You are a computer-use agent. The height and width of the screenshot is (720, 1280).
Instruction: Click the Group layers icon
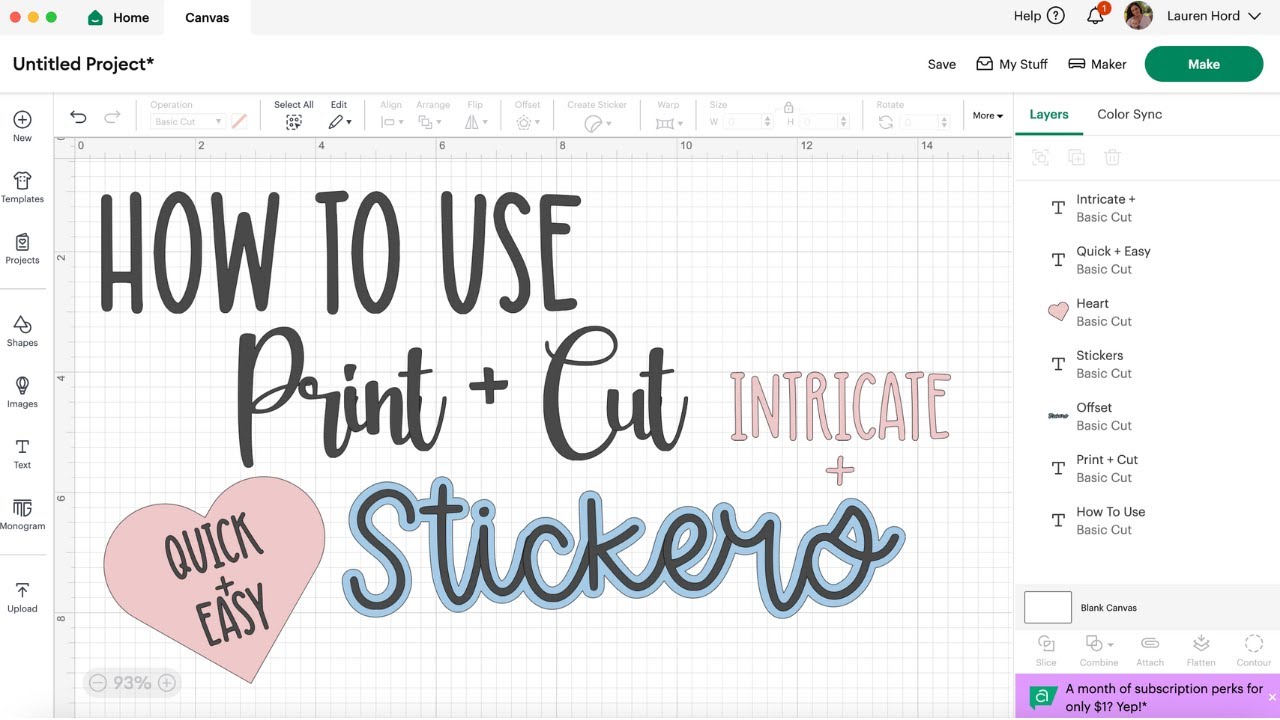pyautogui.click(x=1040, y=157)
